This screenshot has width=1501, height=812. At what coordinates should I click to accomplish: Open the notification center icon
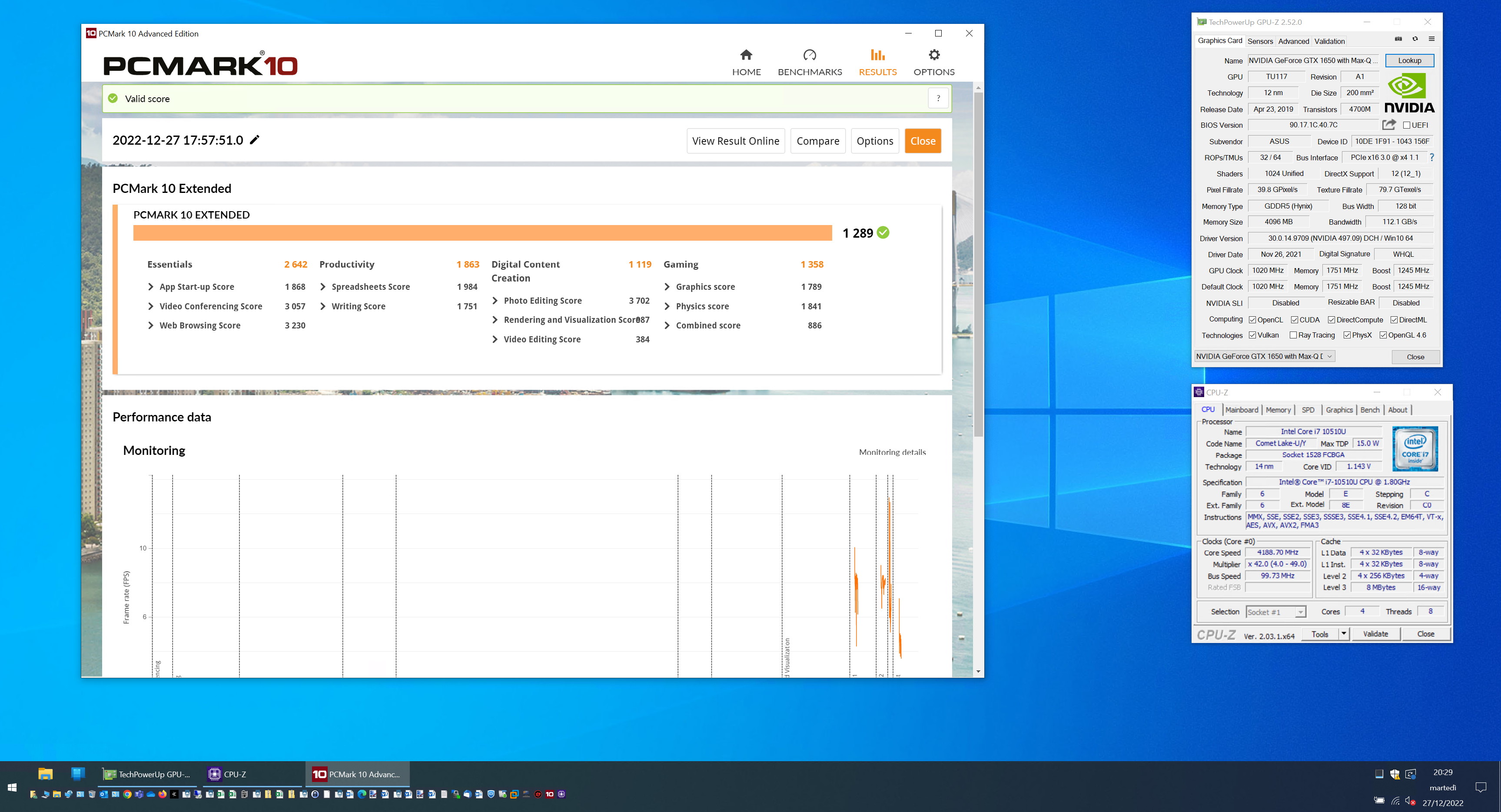tap(1481, 787)
